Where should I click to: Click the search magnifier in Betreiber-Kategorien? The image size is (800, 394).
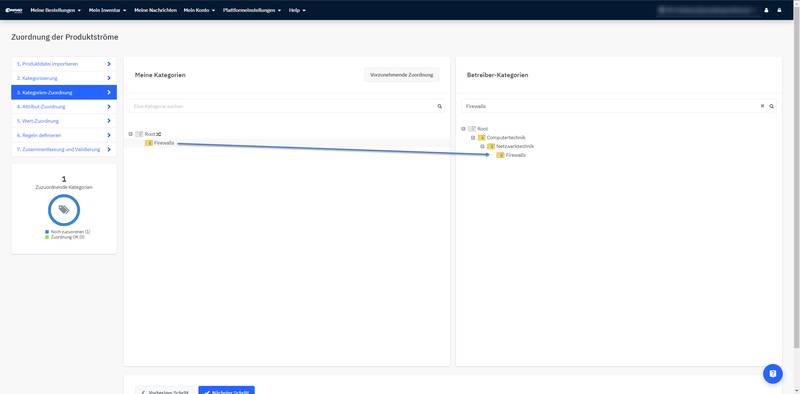[x=771, y=106]
